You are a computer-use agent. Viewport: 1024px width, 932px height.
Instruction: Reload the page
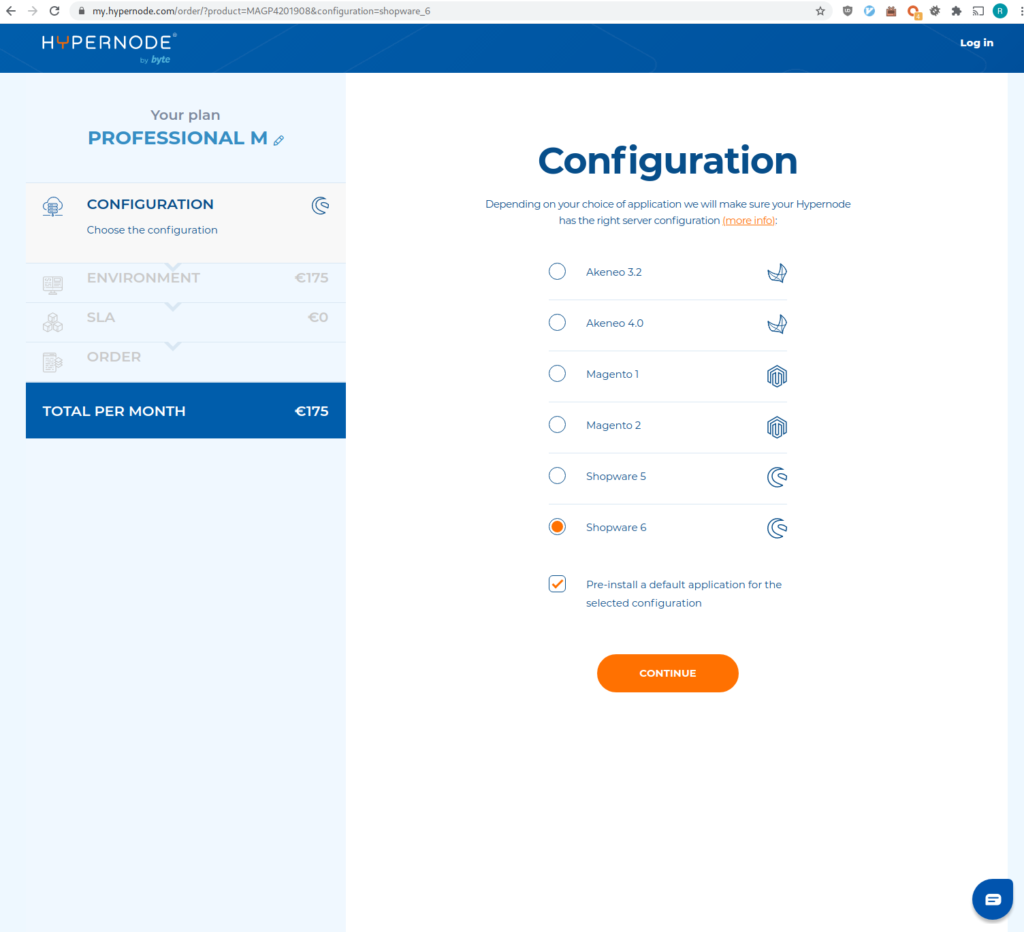pyautogui.click(x=55, y=11)
